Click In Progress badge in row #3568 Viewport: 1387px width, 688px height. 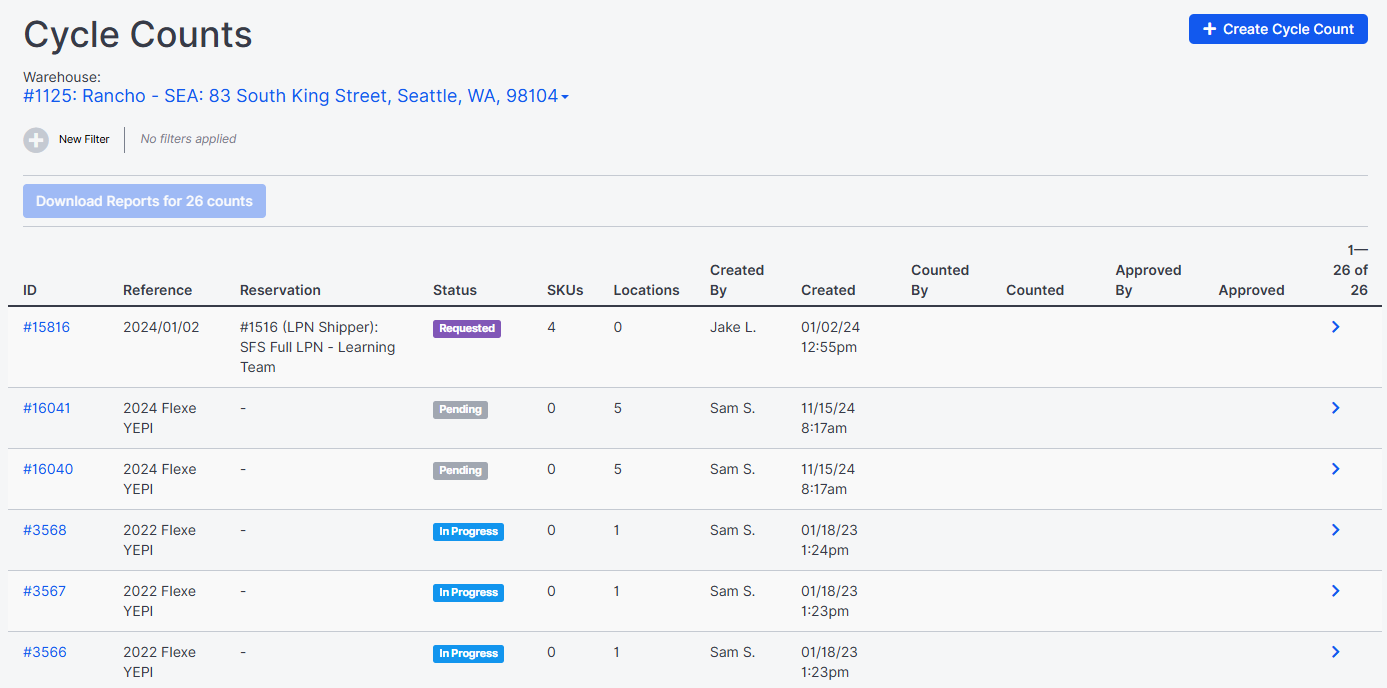468,531
